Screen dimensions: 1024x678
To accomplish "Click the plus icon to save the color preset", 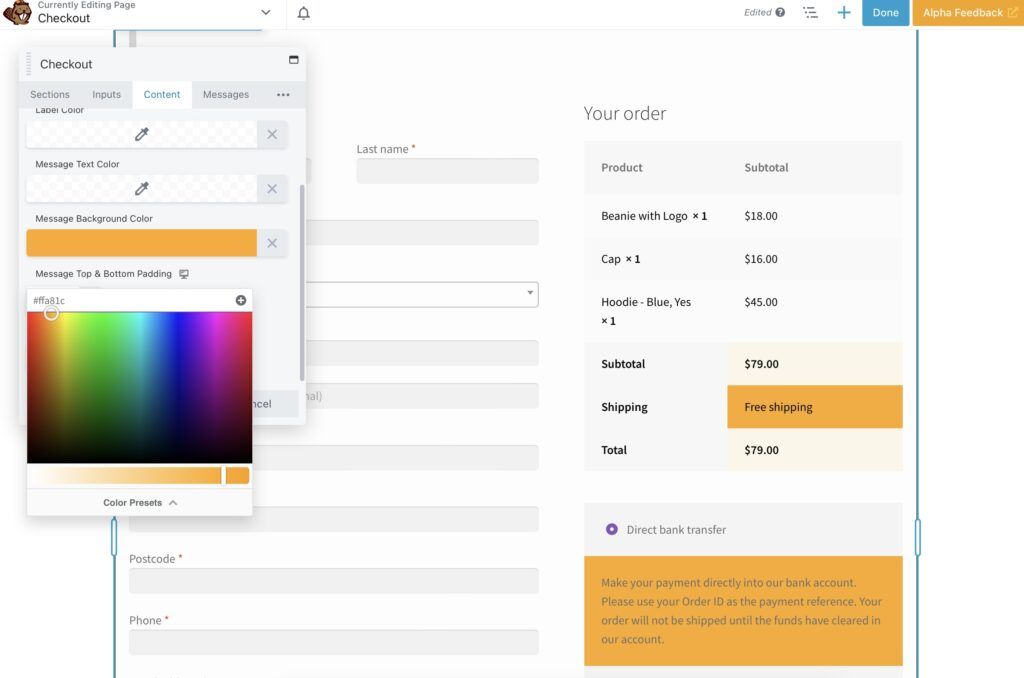I will [240, 299].
